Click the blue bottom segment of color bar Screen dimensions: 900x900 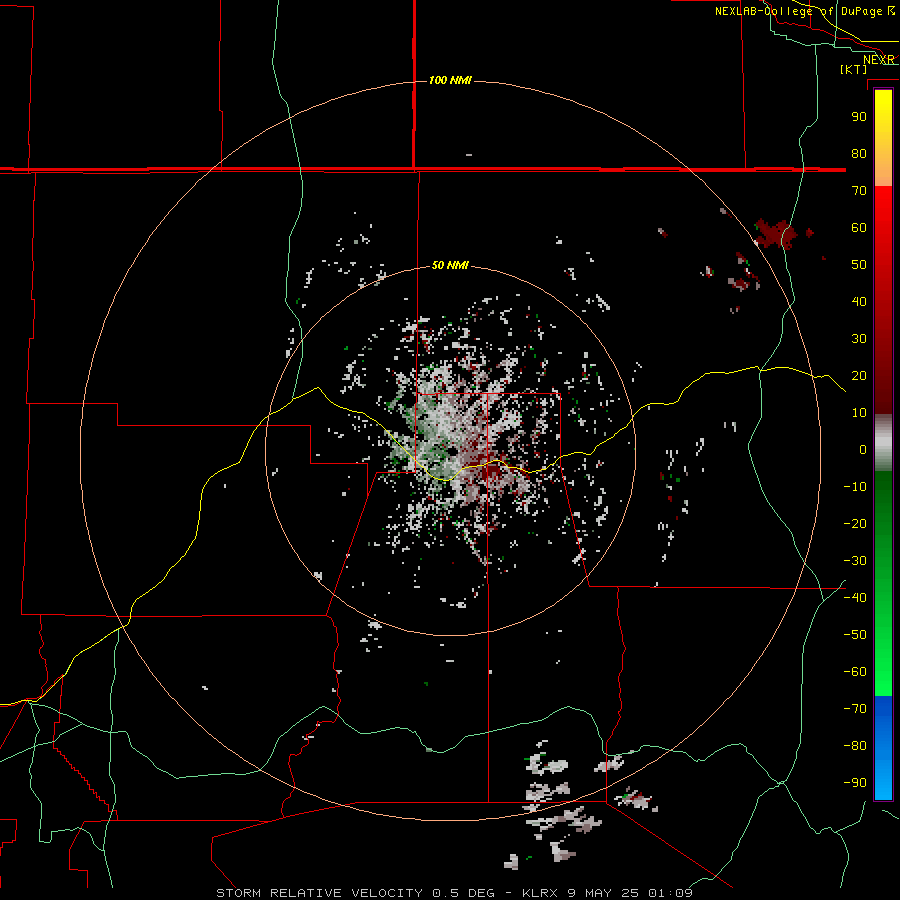pos(883,747)
